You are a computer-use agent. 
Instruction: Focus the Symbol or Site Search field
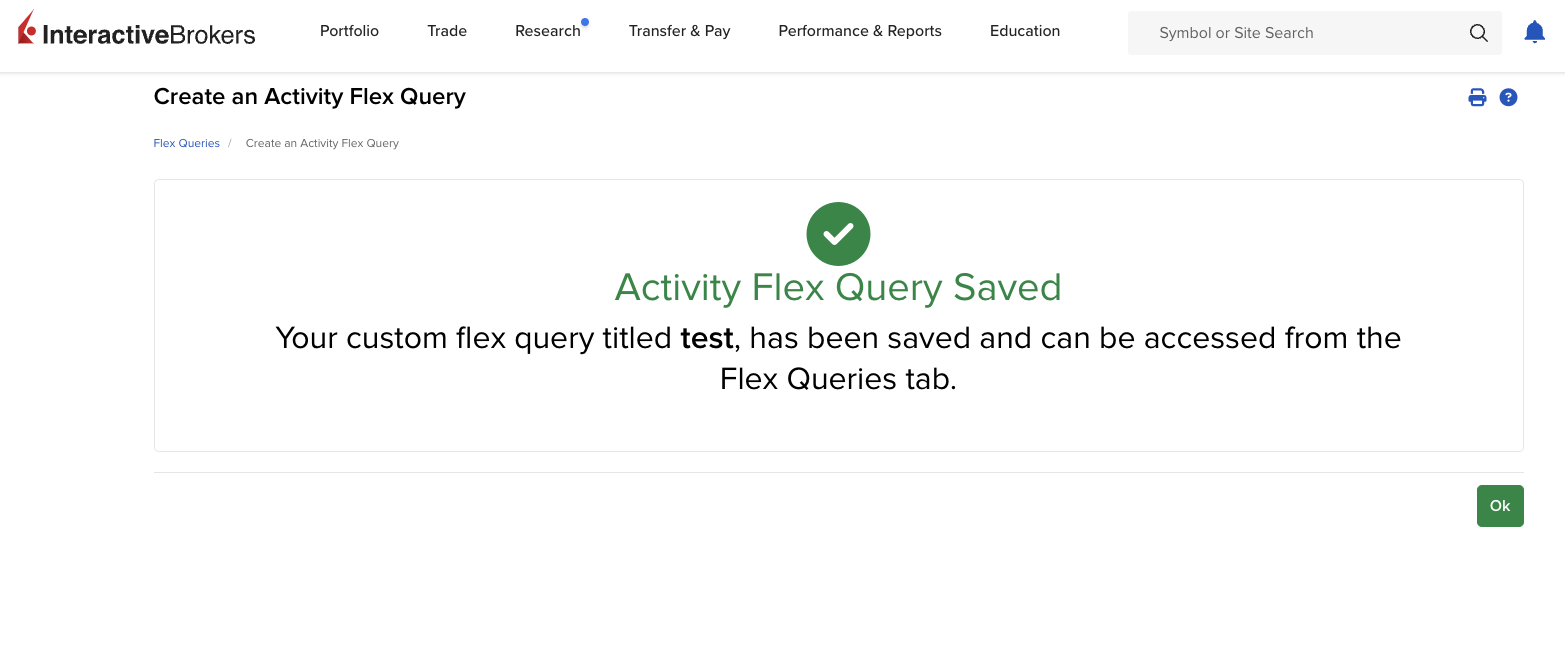click(x=1300, y=33)
